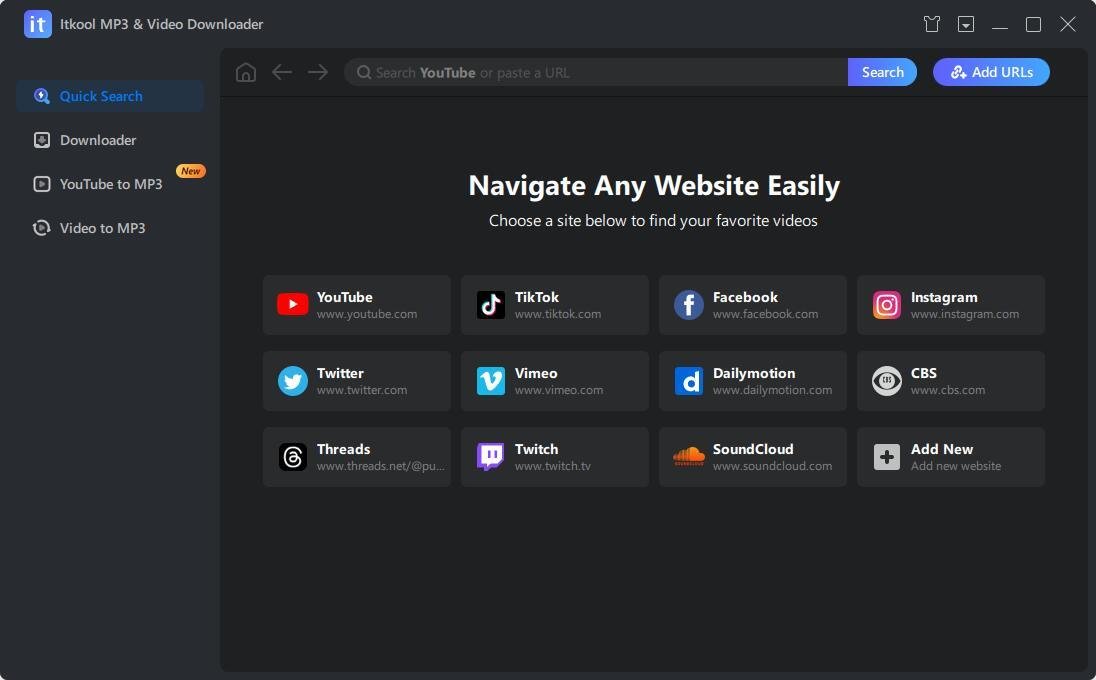Open YouTube to MP3 in sidebar
Viewport: 1096px width, 680px height.
110,184
